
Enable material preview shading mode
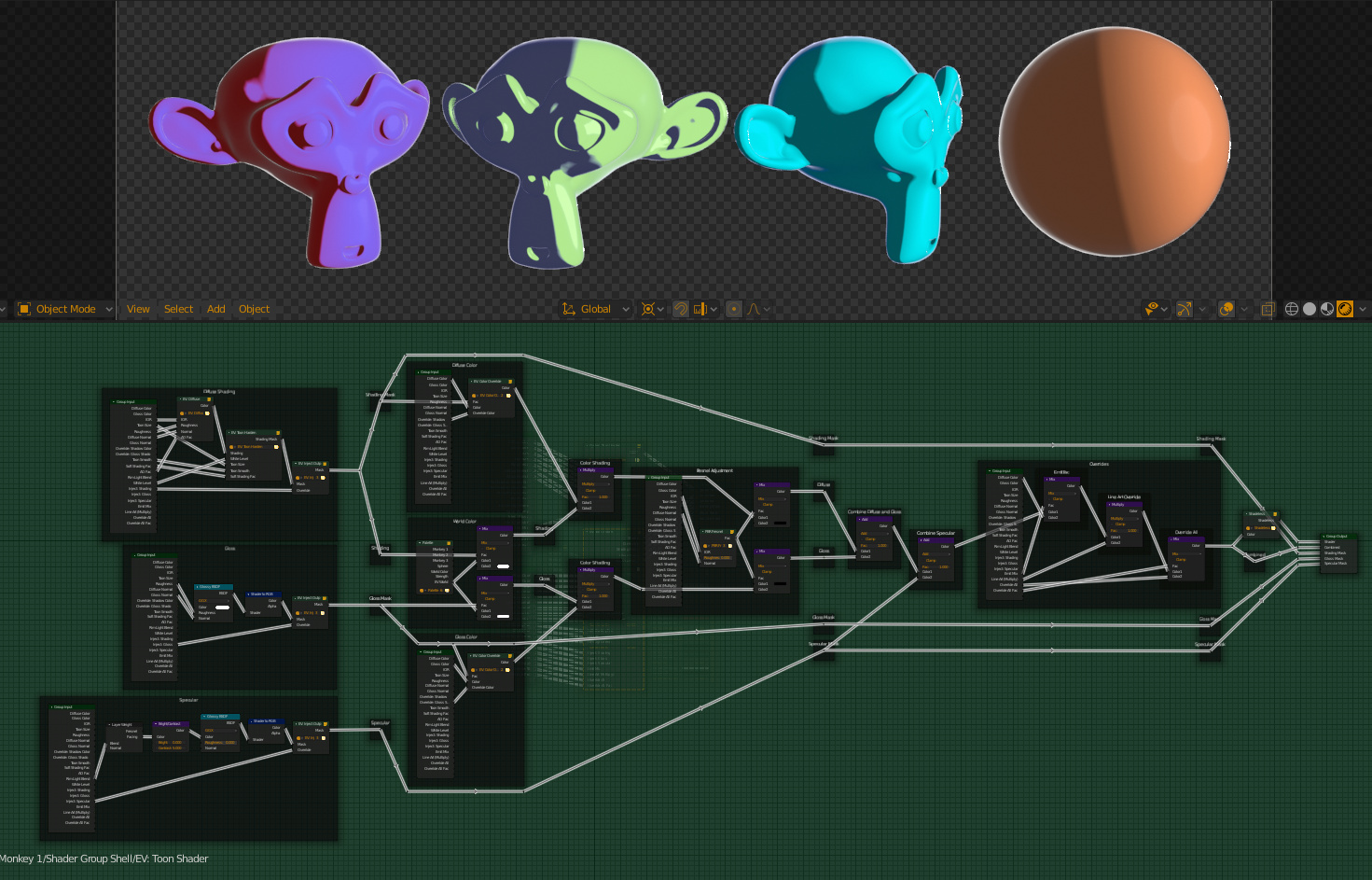tap(1326, 309)
